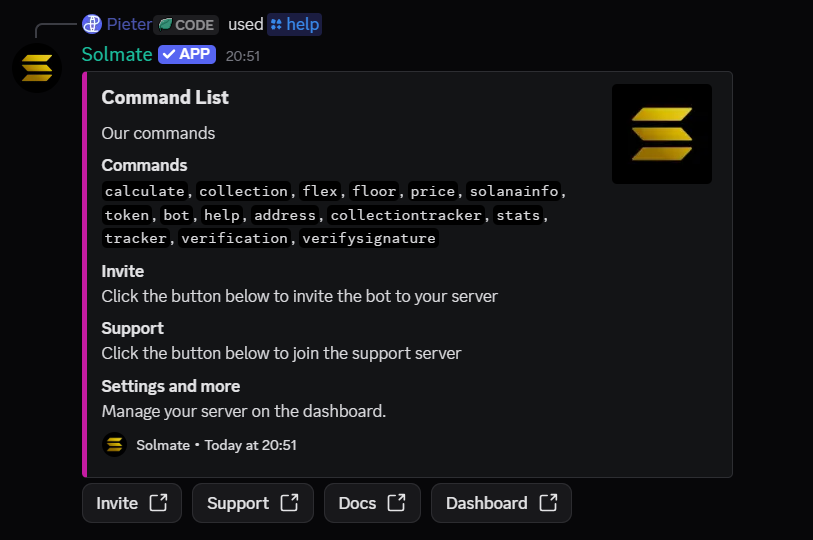
Task: Click the external link icon on Dashboard
Action: pos(548,503)
